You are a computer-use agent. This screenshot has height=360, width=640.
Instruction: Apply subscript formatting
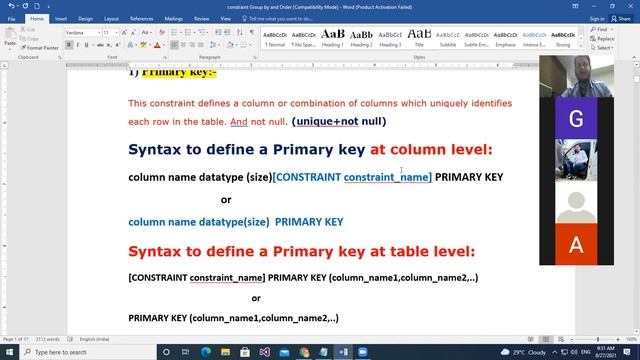pyautogui.click(x=109, y=45)
